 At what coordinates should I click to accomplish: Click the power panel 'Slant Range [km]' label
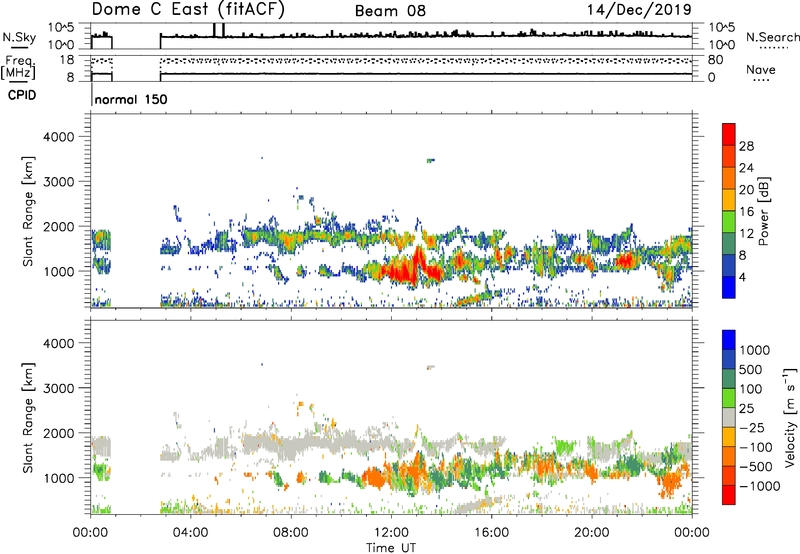click(x=28, y=211)
